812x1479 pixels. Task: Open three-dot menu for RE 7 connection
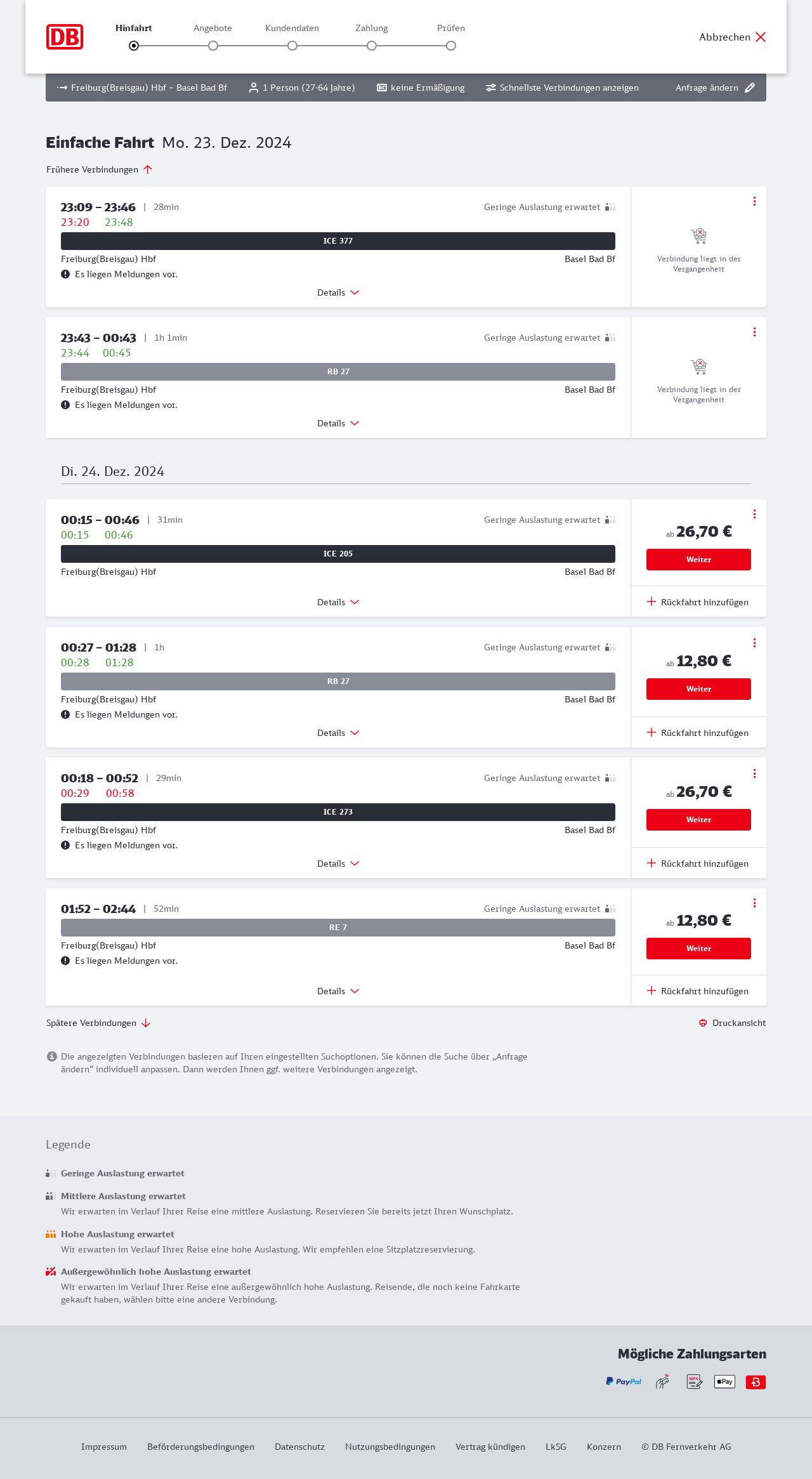coord(754,903)
